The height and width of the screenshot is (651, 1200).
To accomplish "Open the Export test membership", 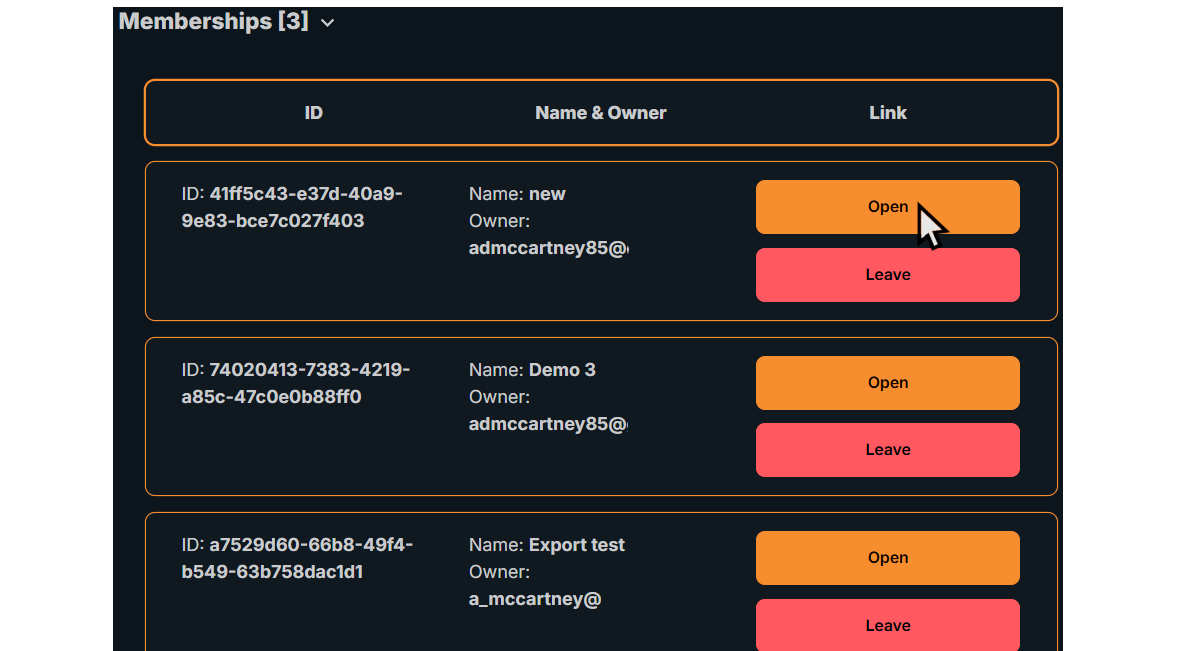I will point(887,558).
